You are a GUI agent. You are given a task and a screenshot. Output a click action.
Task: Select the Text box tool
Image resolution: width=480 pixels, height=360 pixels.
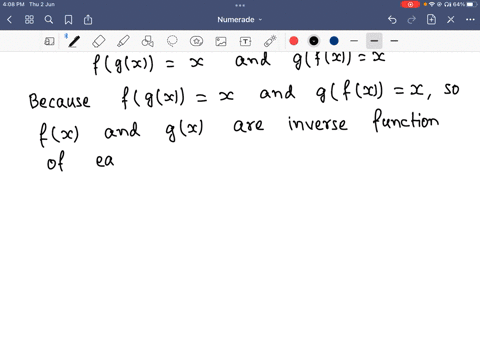(245, 41)
